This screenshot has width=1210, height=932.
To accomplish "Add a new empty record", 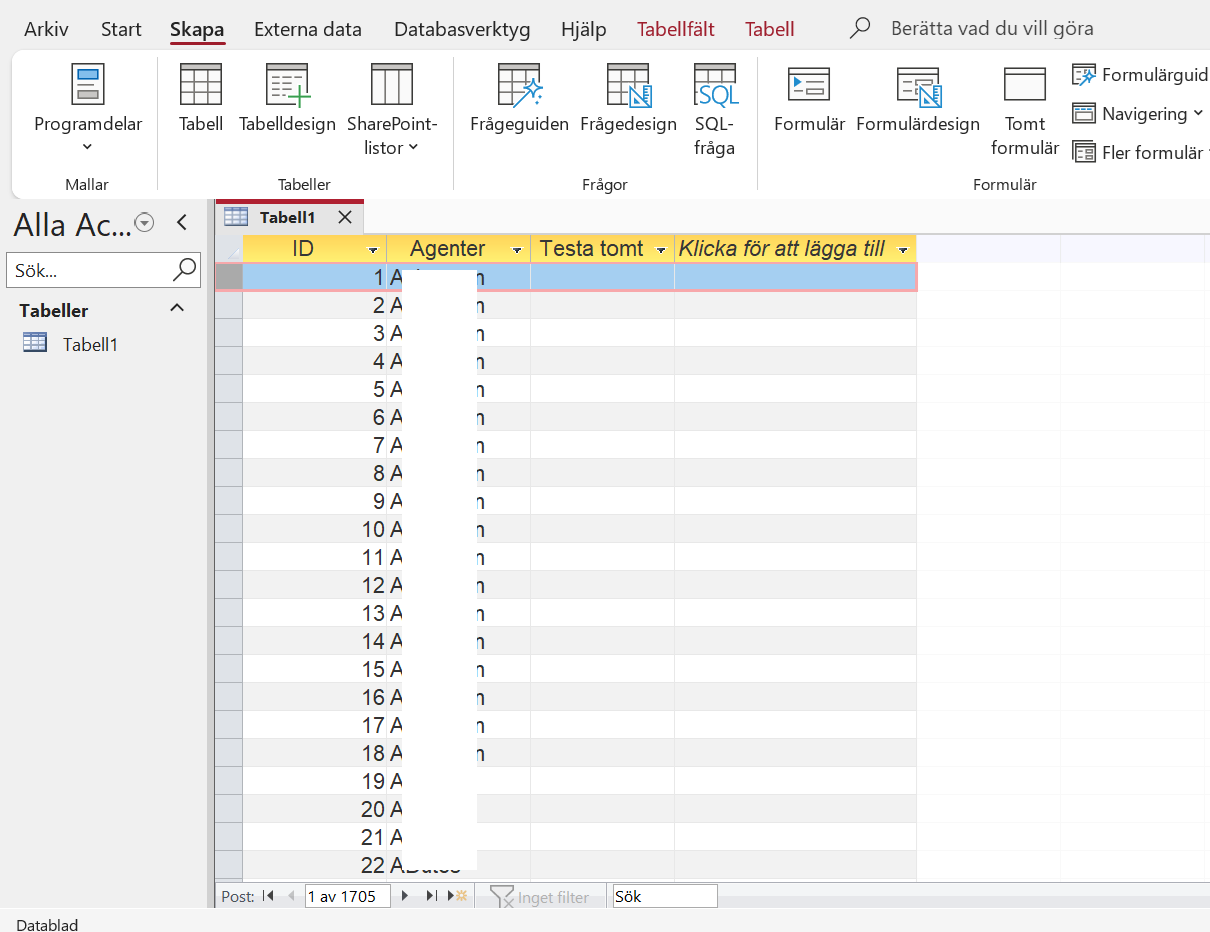I will tap(458, 896).
